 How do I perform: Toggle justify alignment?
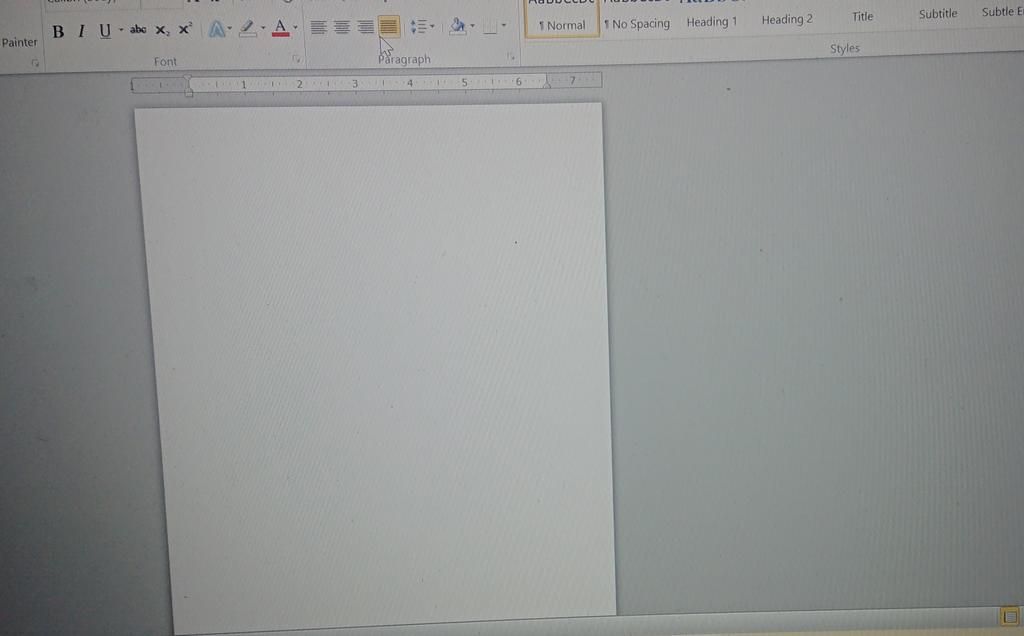tap(389, 27)
